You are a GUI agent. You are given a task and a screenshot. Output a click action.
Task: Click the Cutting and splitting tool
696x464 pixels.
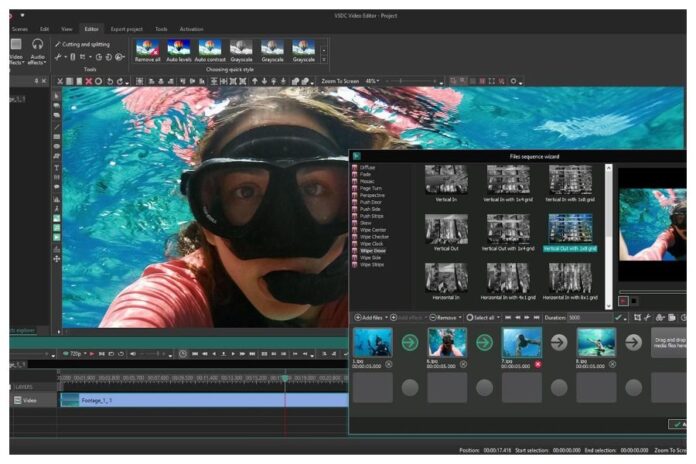(x=82, y=44)
